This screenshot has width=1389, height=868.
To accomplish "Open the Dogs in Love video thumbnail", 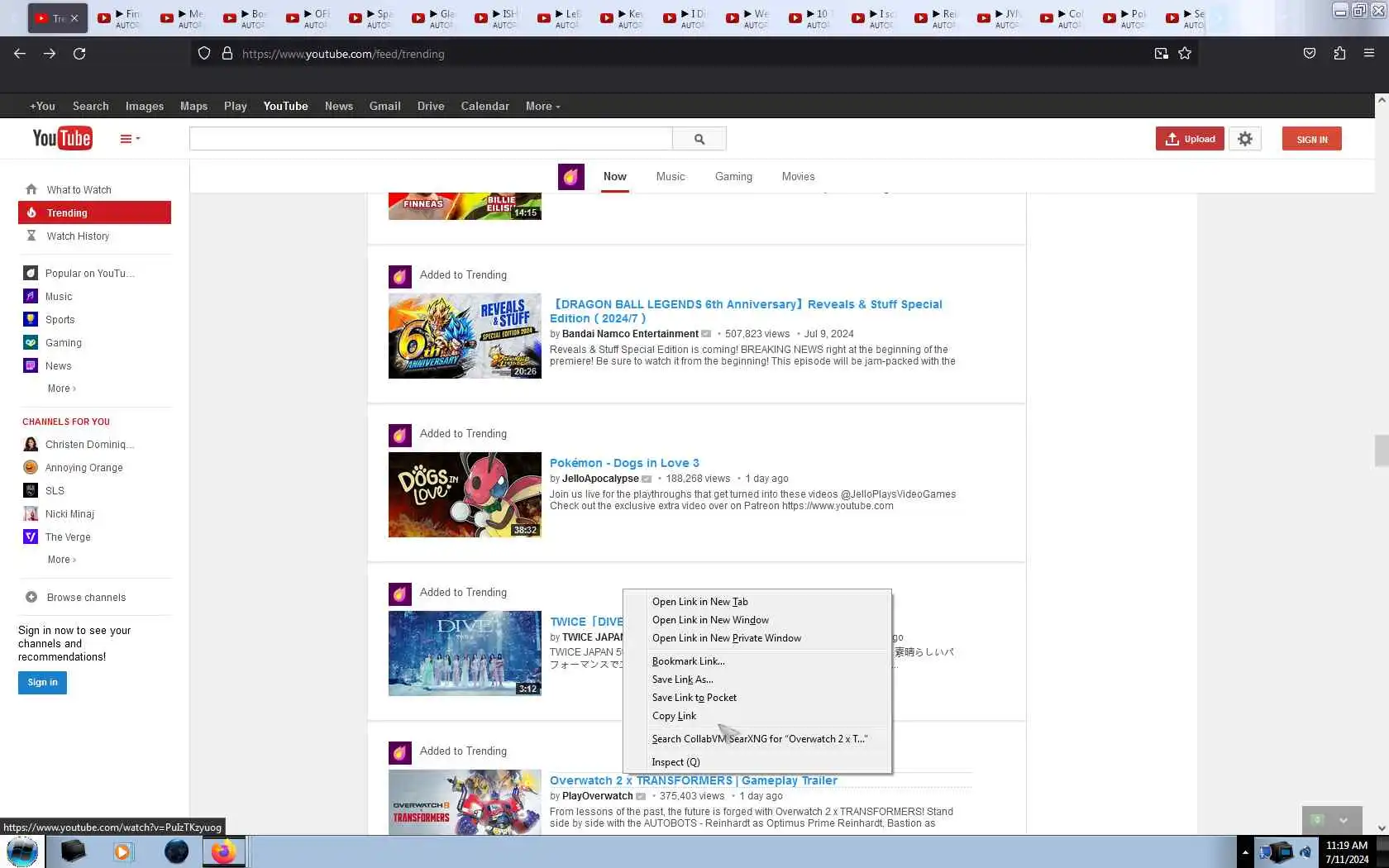I will pos(465,495).
